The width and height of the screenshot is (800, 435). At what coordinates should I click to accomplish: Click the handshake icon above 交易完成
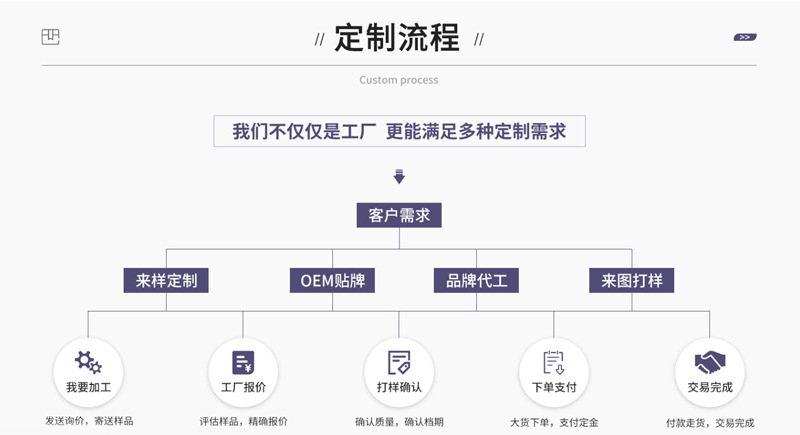point(710,363)
